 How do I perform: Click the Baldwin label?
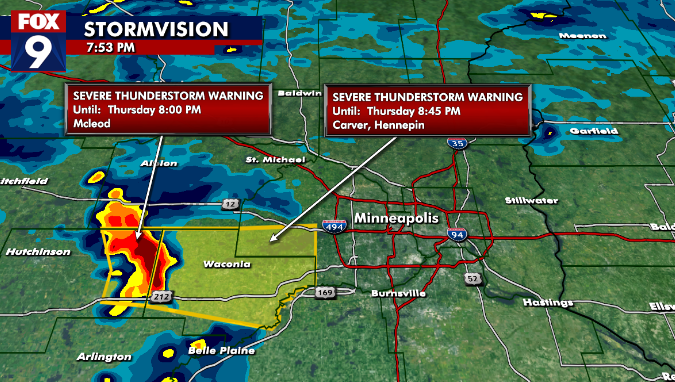pyautogui.click(x=300, y=93)
